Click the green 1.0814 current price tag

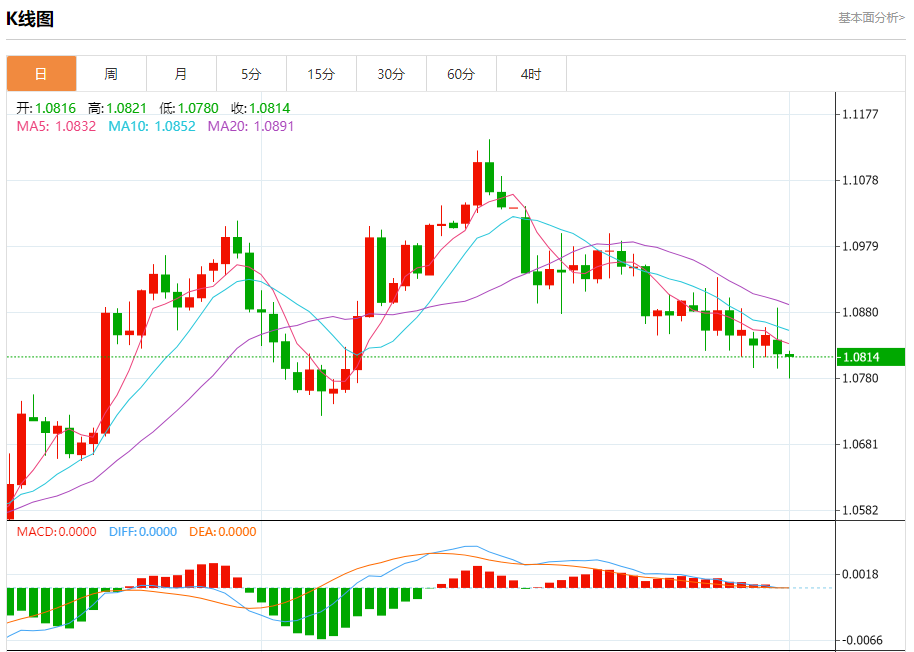point(871,357)
